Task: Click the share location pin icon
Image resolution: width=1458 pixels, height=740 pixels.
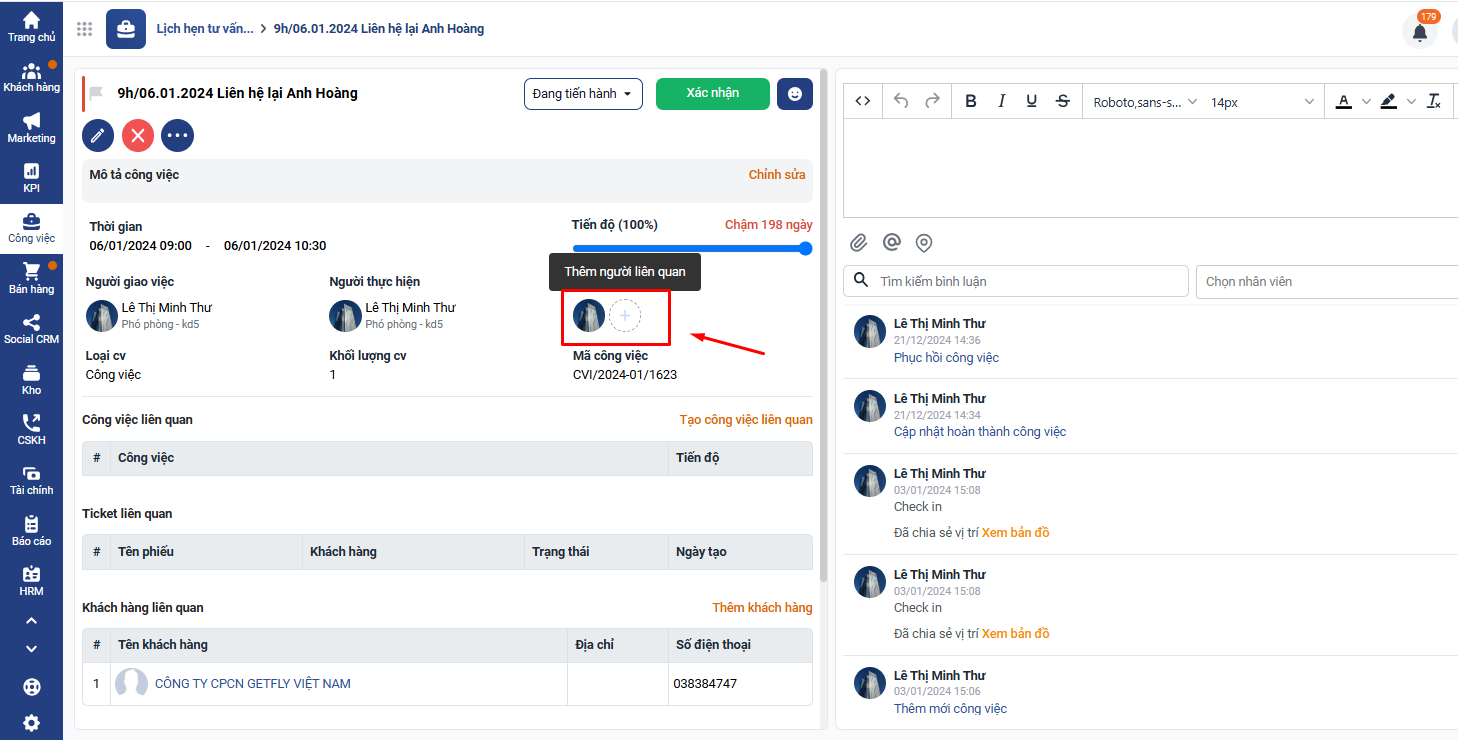Action: point(924,243)
